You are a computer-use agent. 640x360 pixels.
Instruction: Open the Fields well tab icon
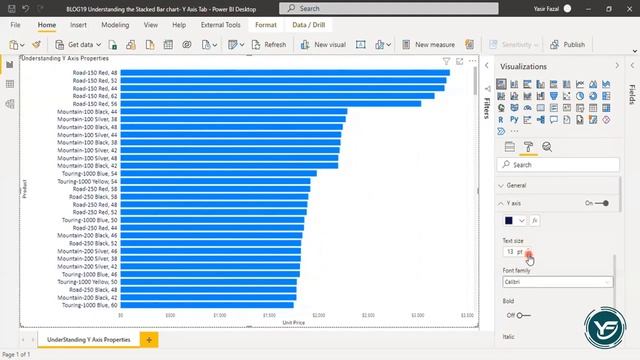[x=509, y=147]
